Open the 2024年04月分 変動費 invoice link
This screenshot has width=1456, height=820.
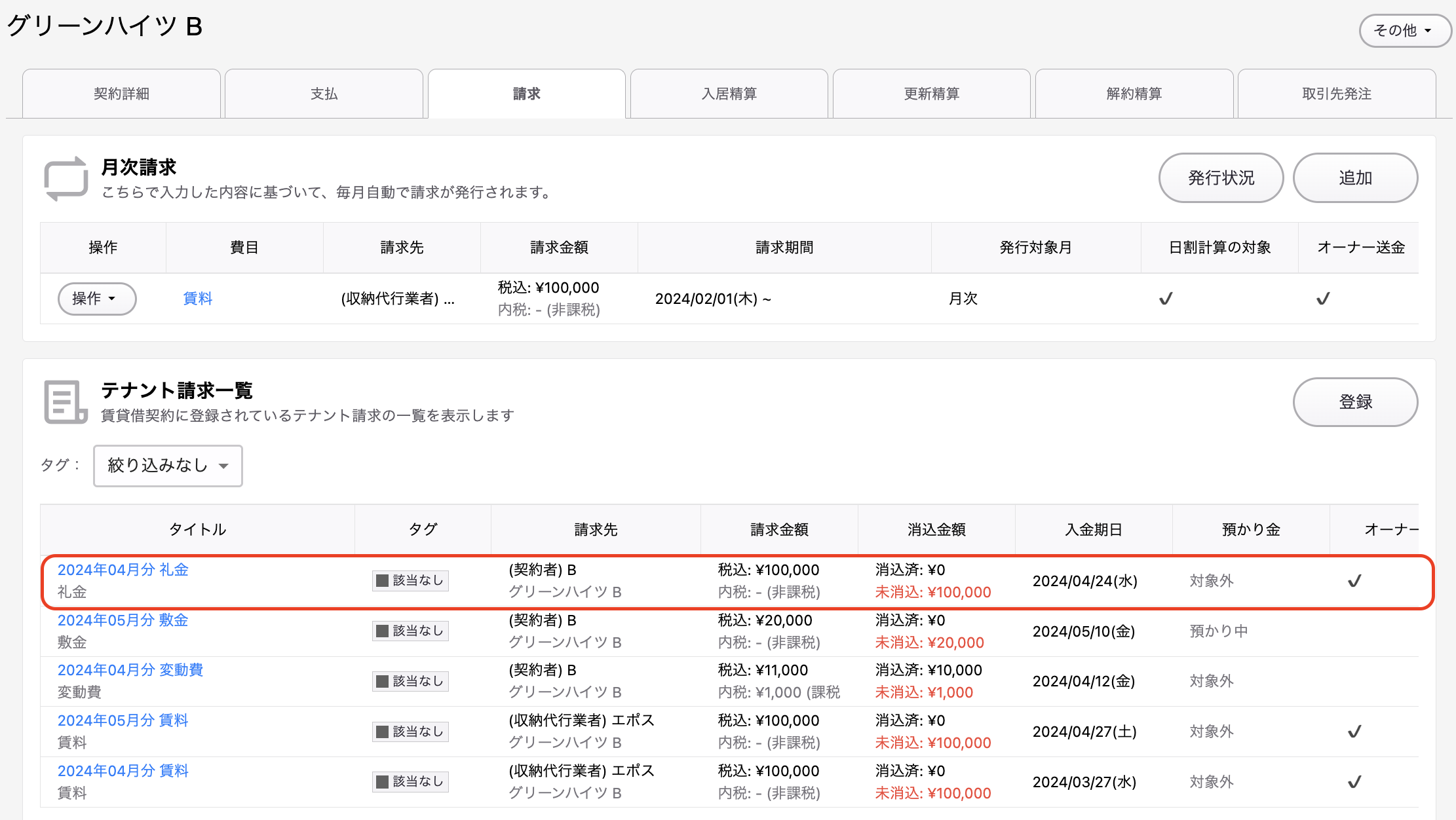[x=130, y=670]
